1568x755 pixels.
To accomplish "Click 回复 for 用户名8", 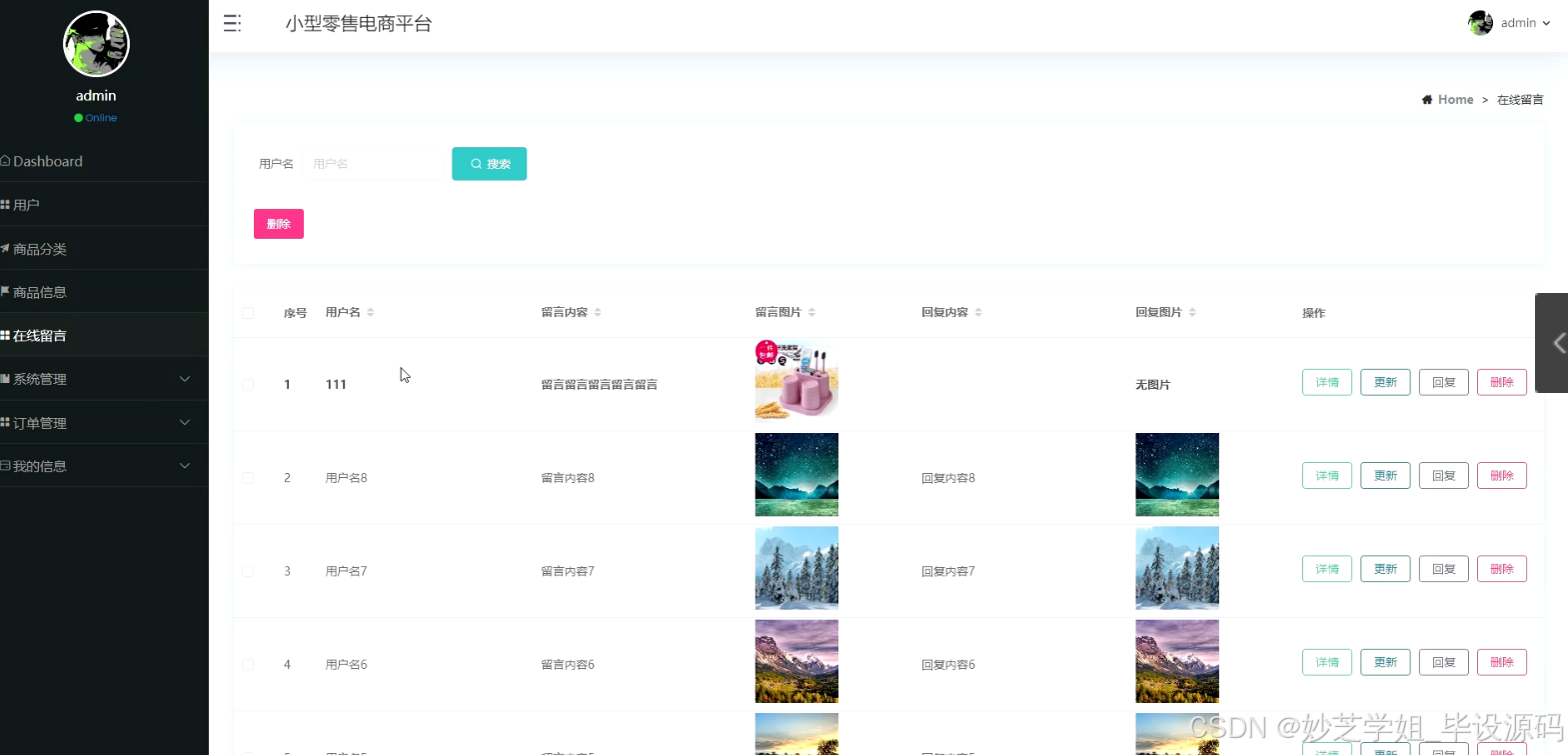I will coord(1444,476).
